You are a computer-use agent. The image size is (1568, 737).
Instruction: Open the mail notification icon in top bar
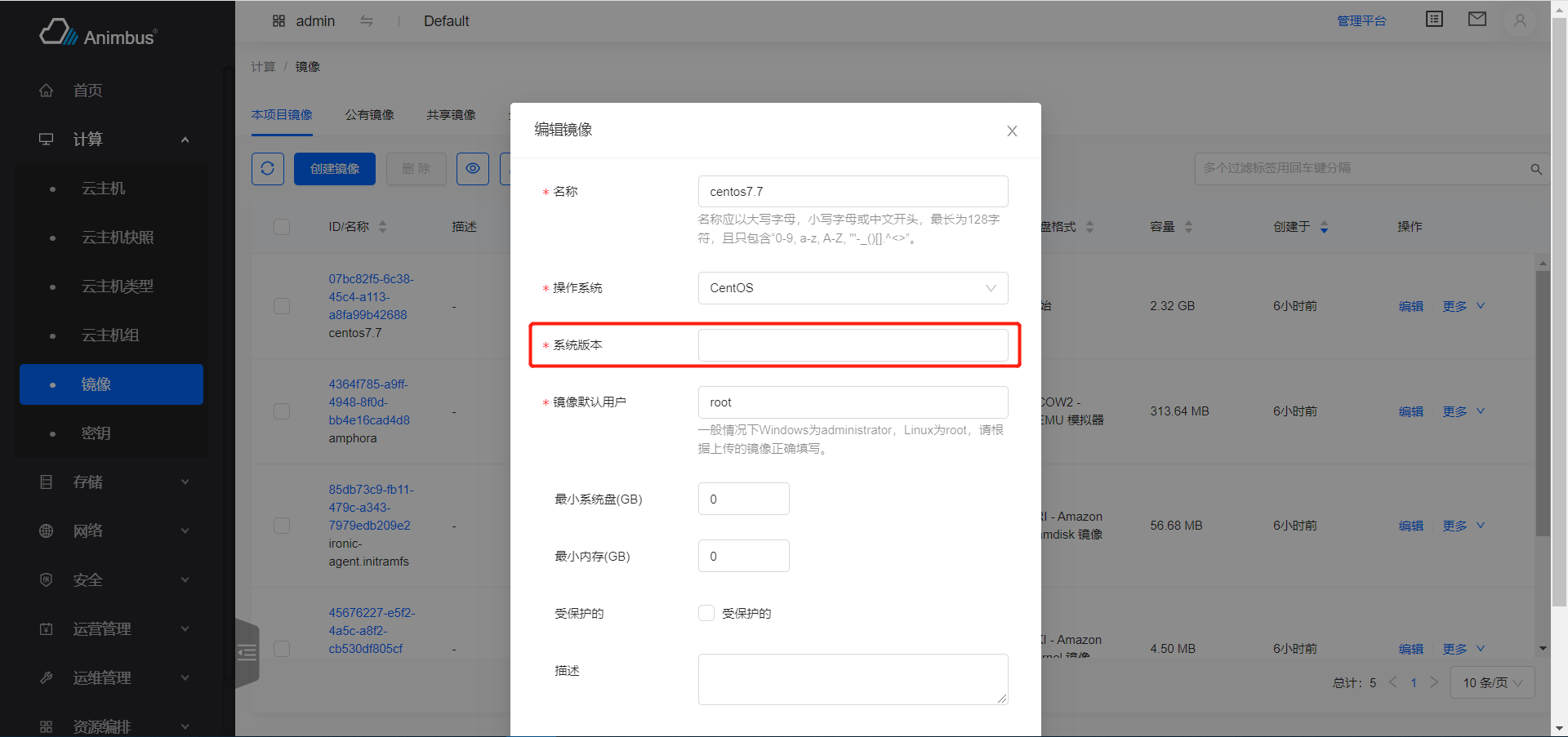tap(1477, 18)
